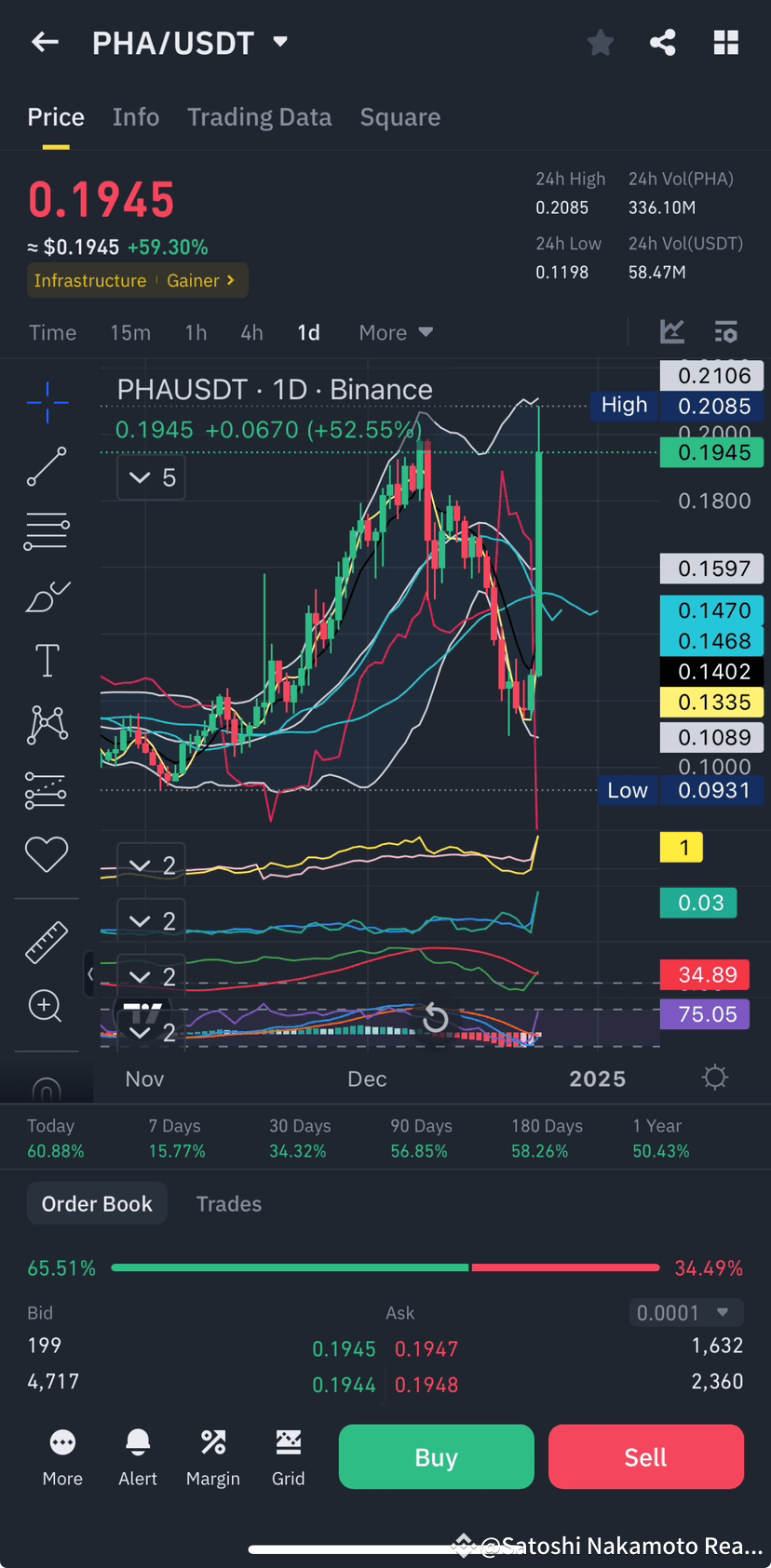Select ask price 0.1948
Image resolution: width=771 pixels, height=1568 pixels.
point(426,1386)
